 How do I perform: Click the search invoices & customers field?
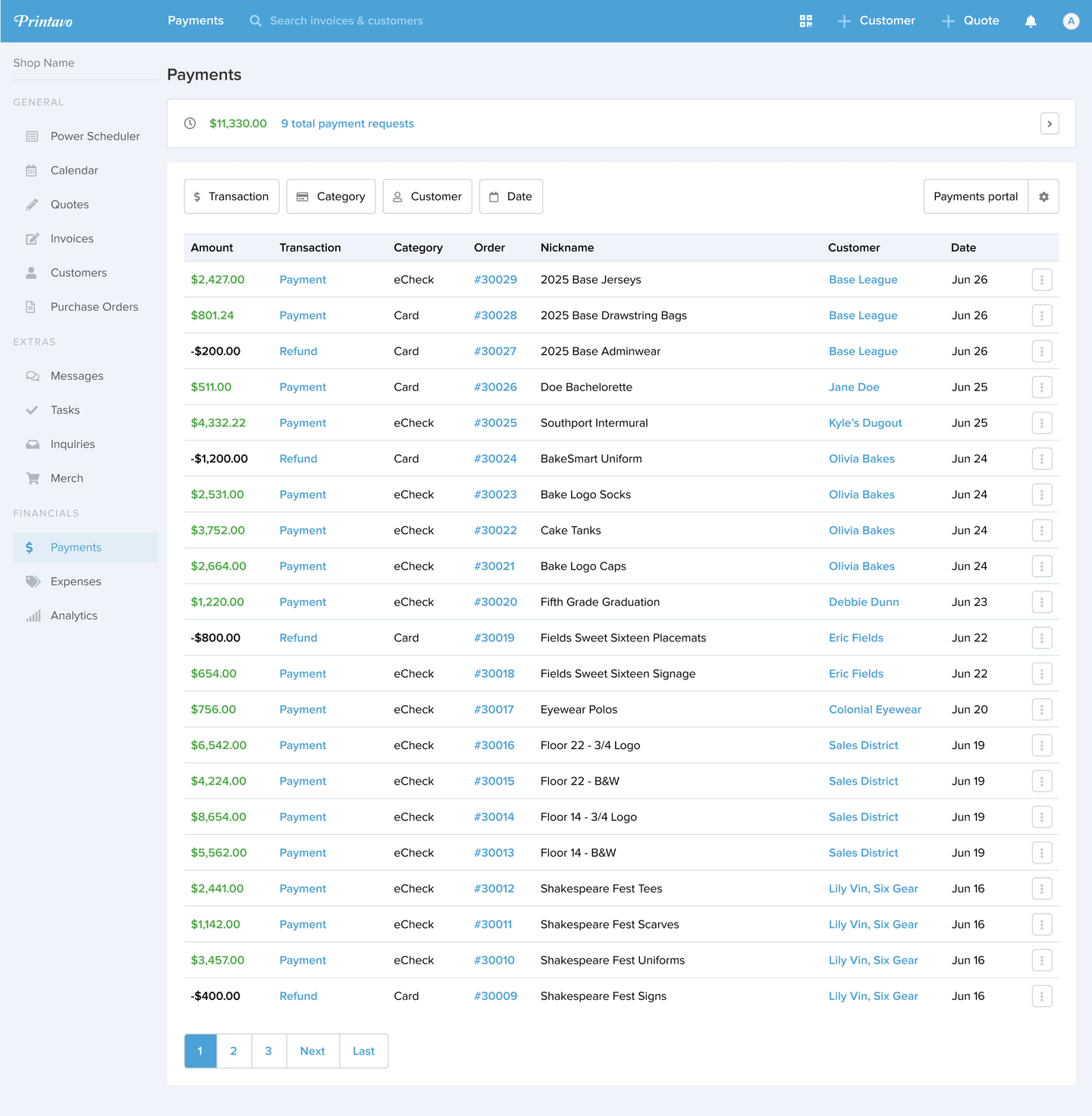pos(346,20)
